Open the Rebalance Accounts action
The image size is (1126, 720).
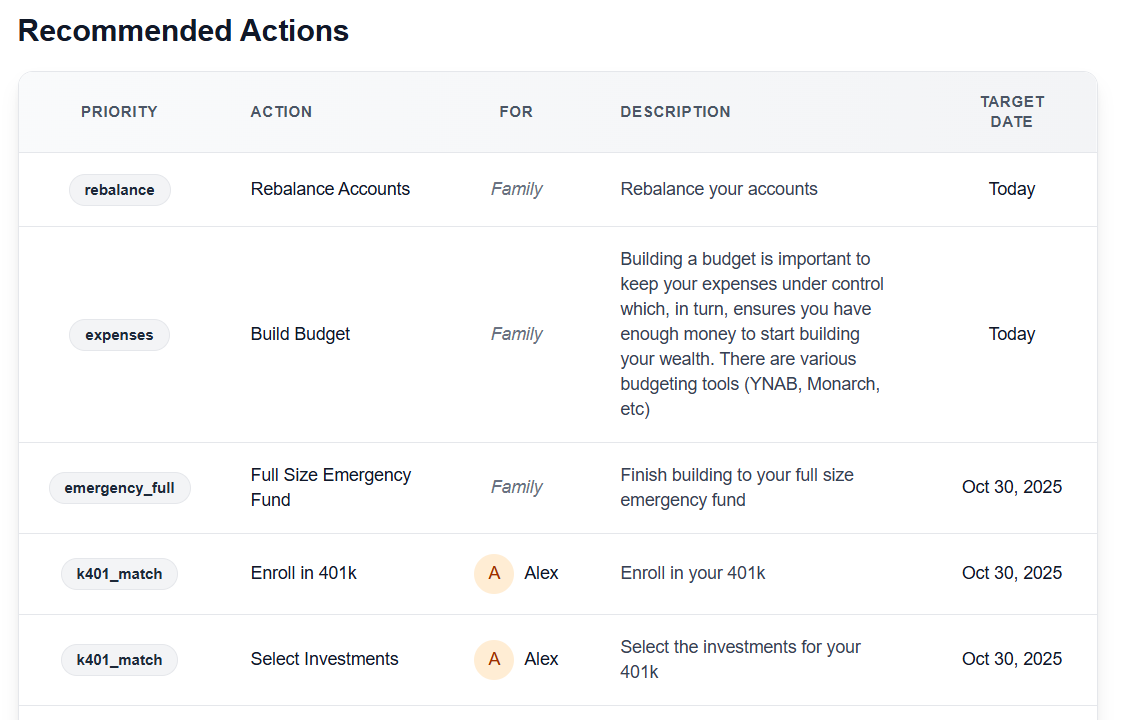(330, 189)
